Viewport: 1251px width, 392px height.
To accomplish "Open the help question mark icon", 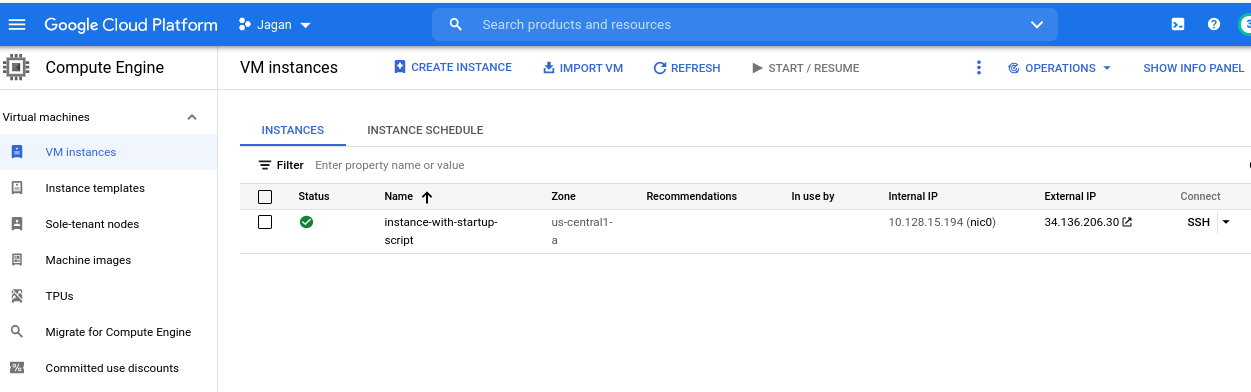I will [1214, 24].
